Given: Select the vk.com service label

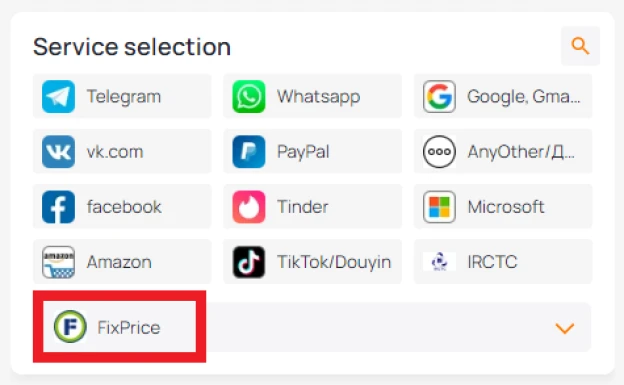Looking at the screenshot, I should [x=115, y=152].
